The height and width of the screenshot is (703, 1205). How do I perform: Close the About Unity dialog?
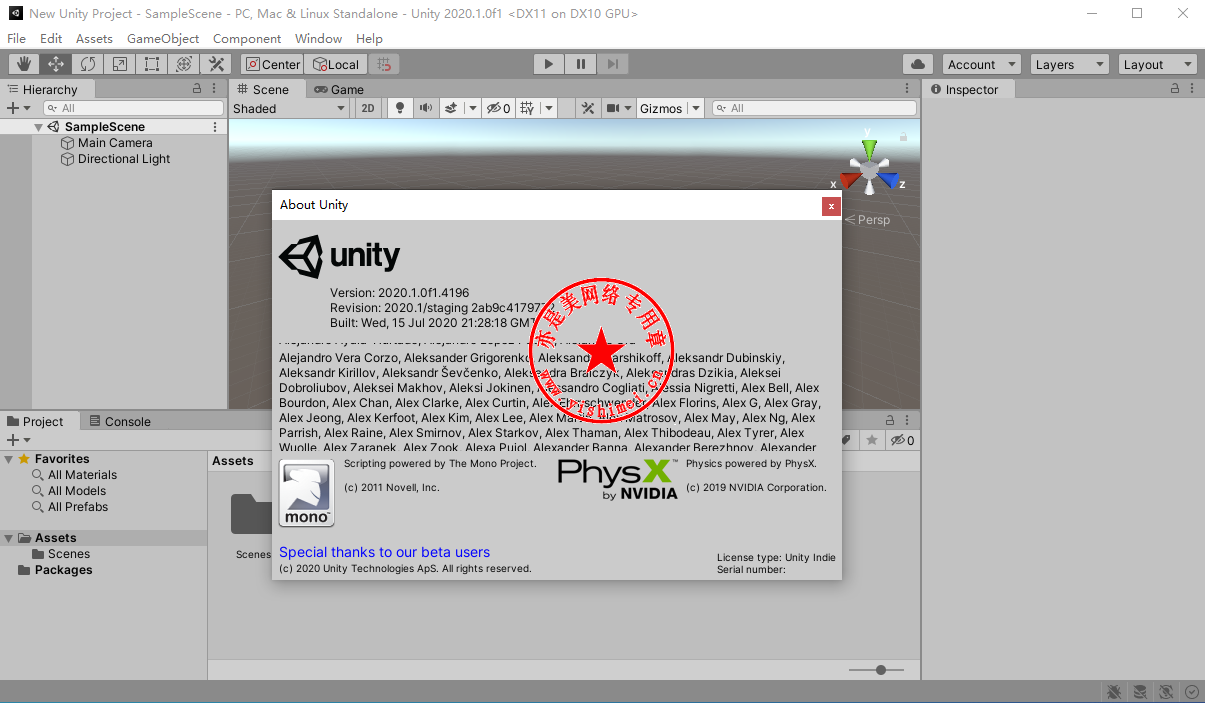831,206
